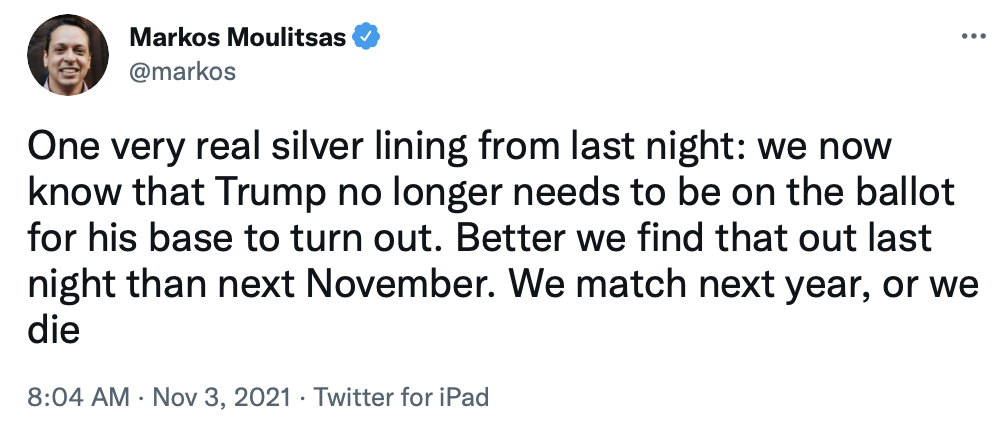Click the display name Markos Moulitsas
The image size is (1002, 424).
coord(238,38)
